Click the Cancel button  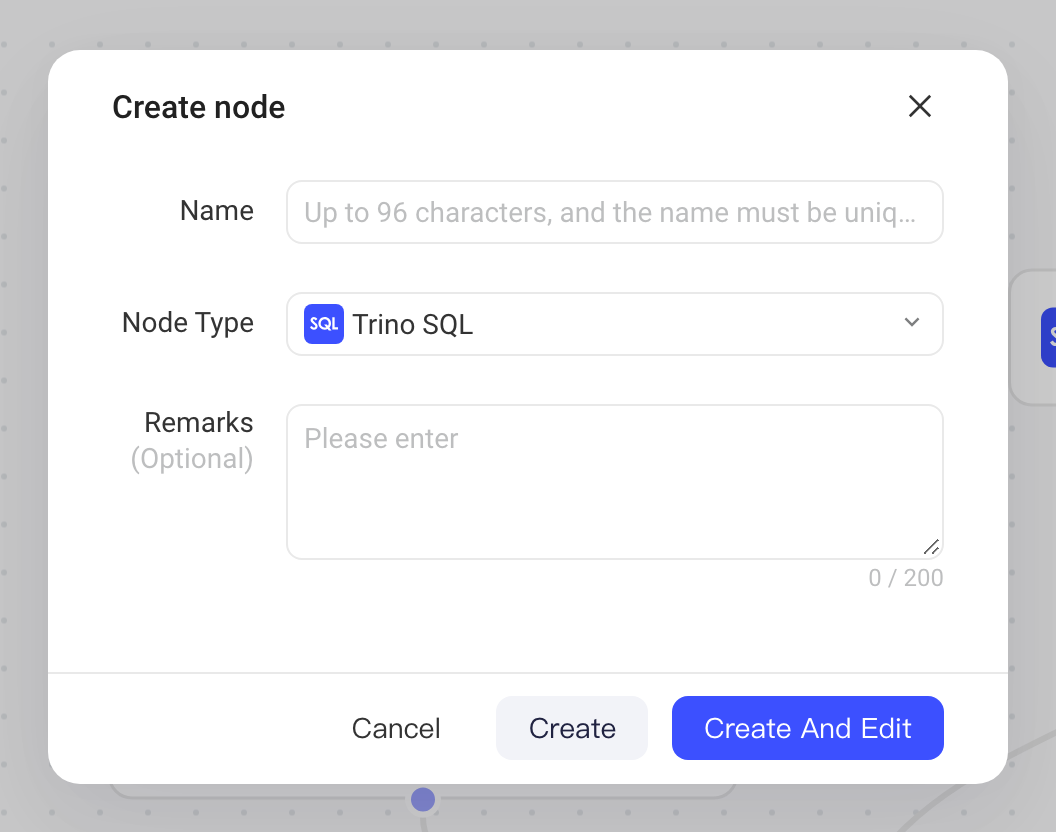tap(396, 728)
